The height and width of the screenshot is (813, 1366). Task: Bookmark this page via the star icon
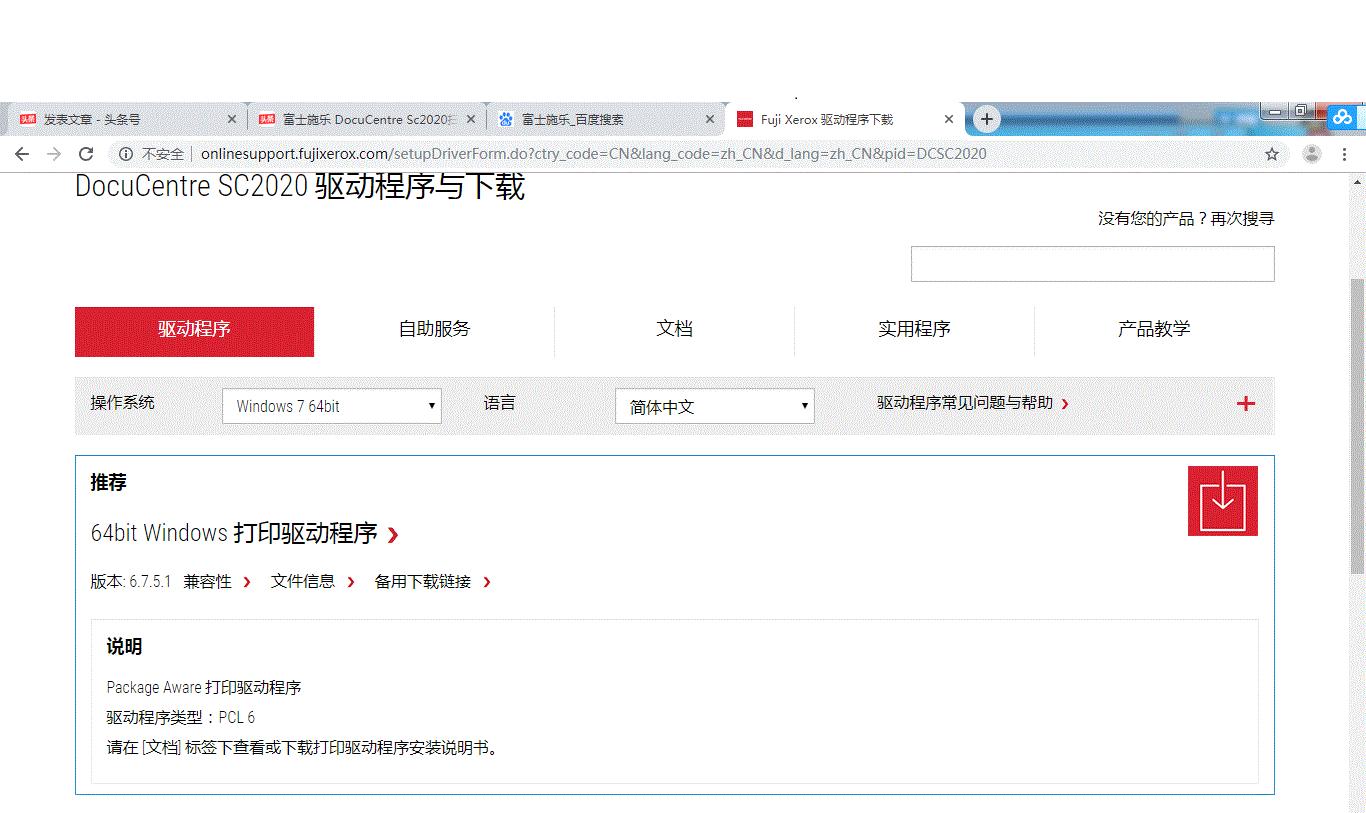pyautogui.click(x=1272, y=154)
